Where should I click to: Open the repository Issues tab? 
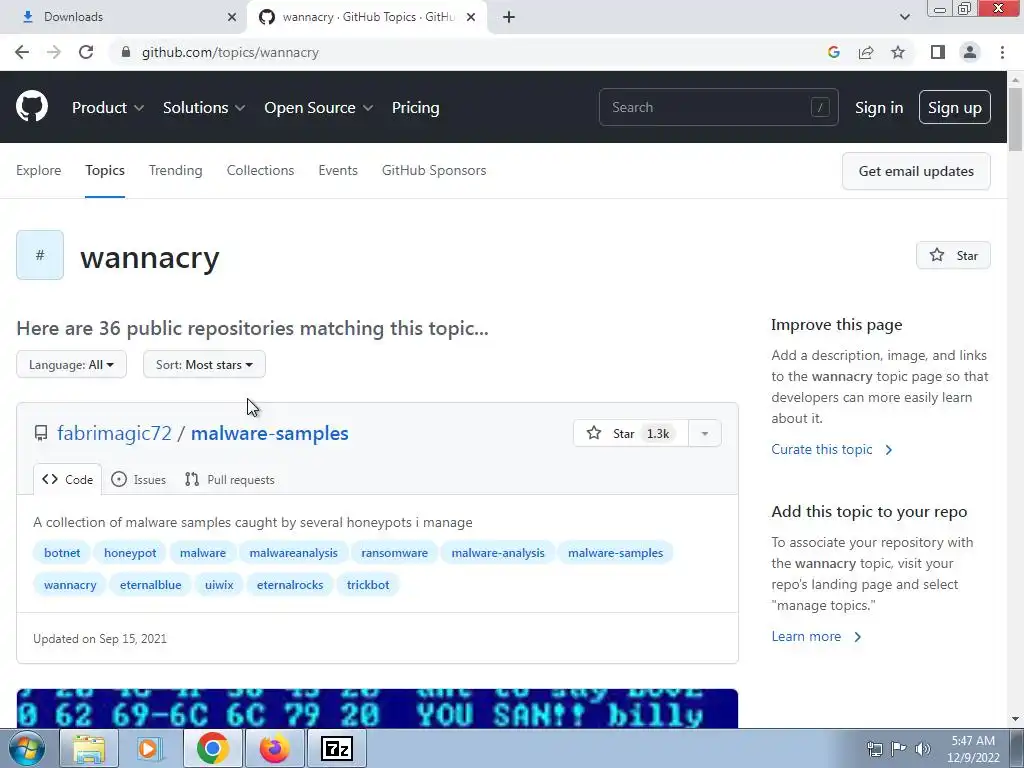tap(138, 479)
